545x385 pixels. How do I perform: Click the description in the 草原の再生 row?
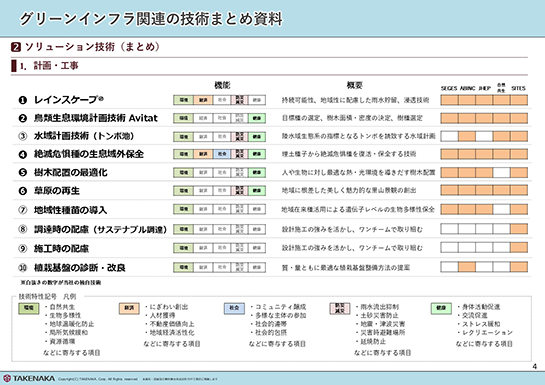tap(349, 190)
